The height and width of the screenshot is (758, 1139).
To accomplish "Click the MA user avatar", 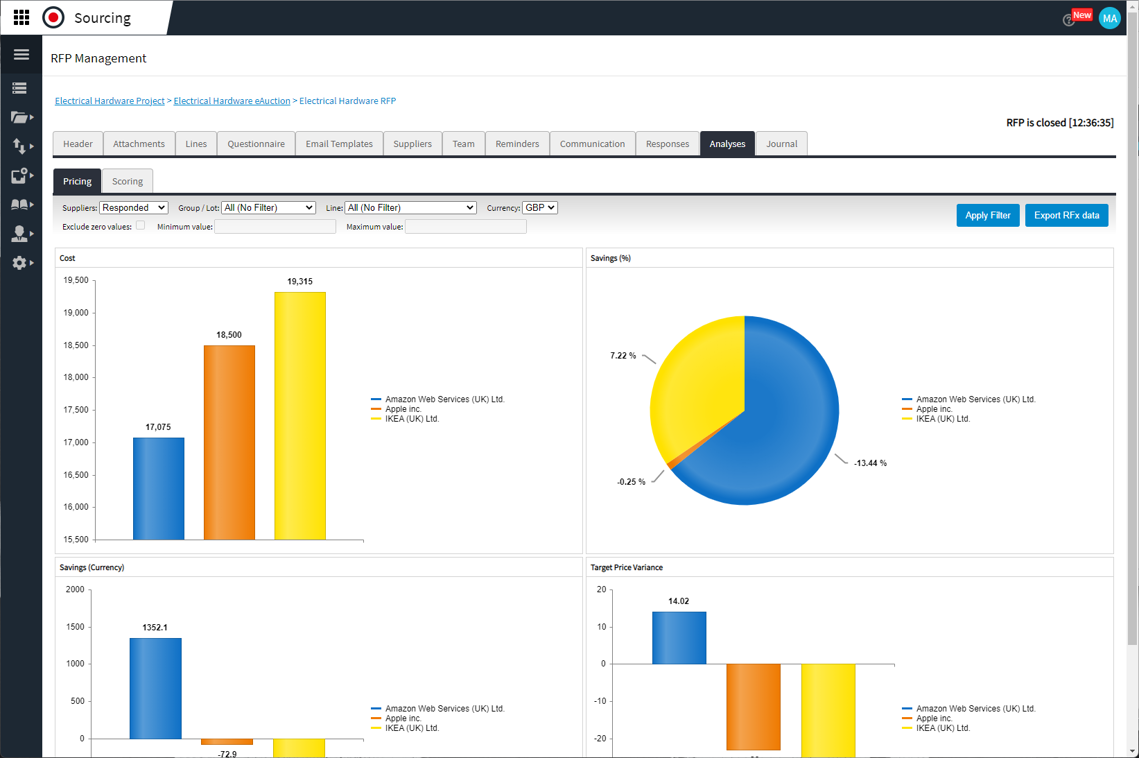I will pos(1109,18).
